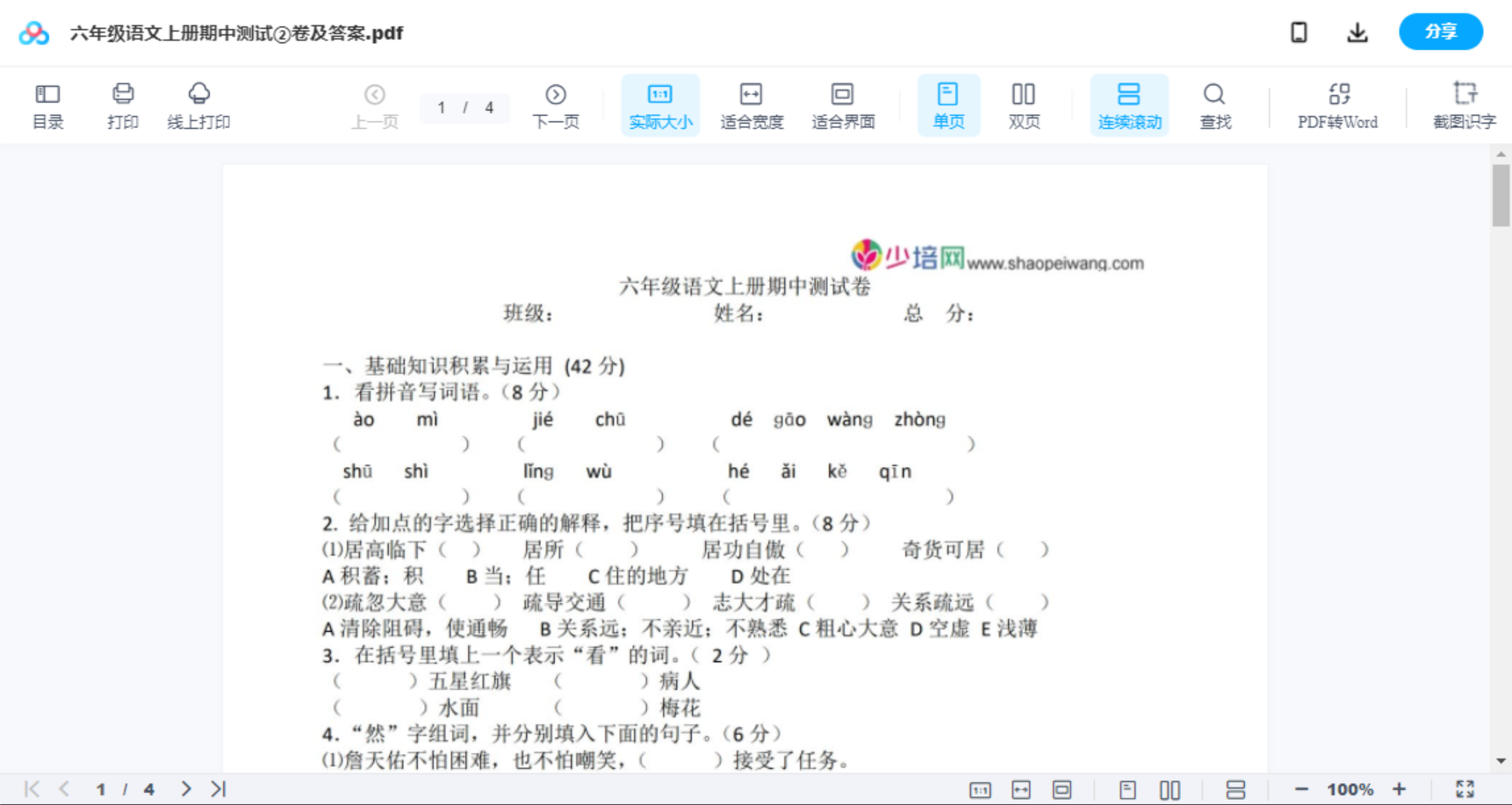
Task: Enable 实际大小 actual size view
Action: pyautogui.click(x=660, y=104)
